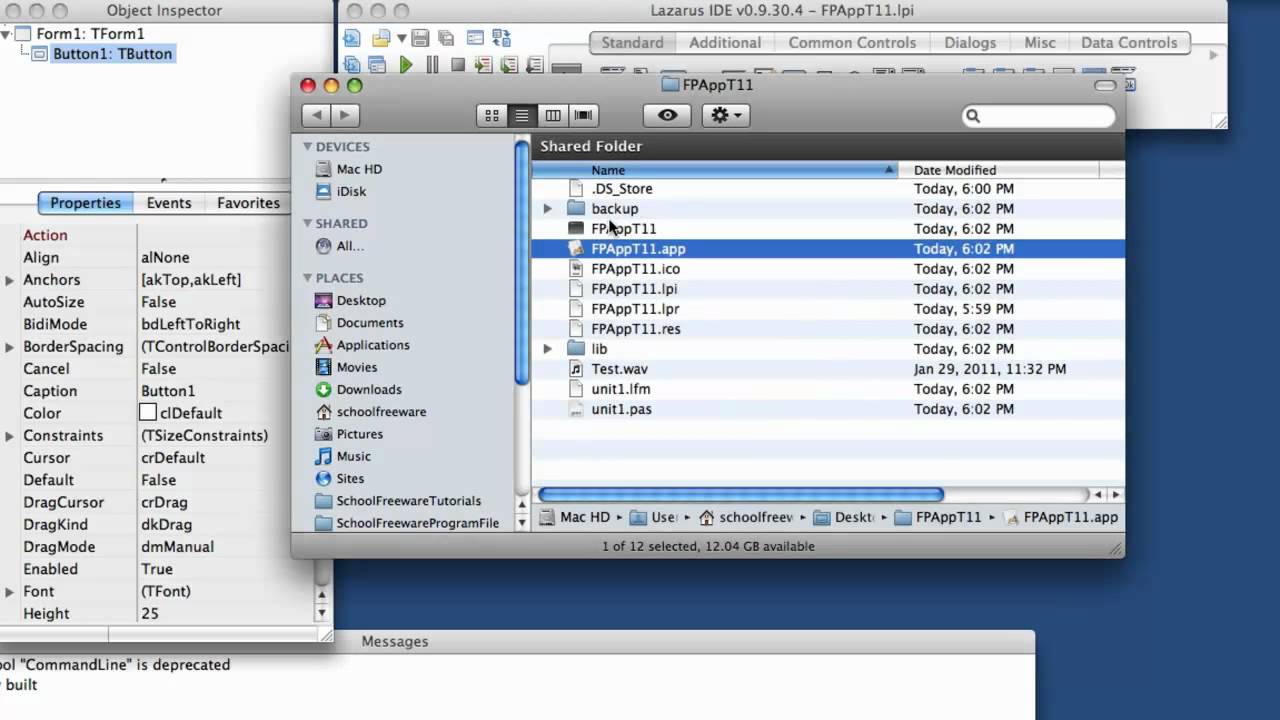
Task: Click FPAppT11 folder in path bar
Action: pyautogui.click(x=937, y=517)
